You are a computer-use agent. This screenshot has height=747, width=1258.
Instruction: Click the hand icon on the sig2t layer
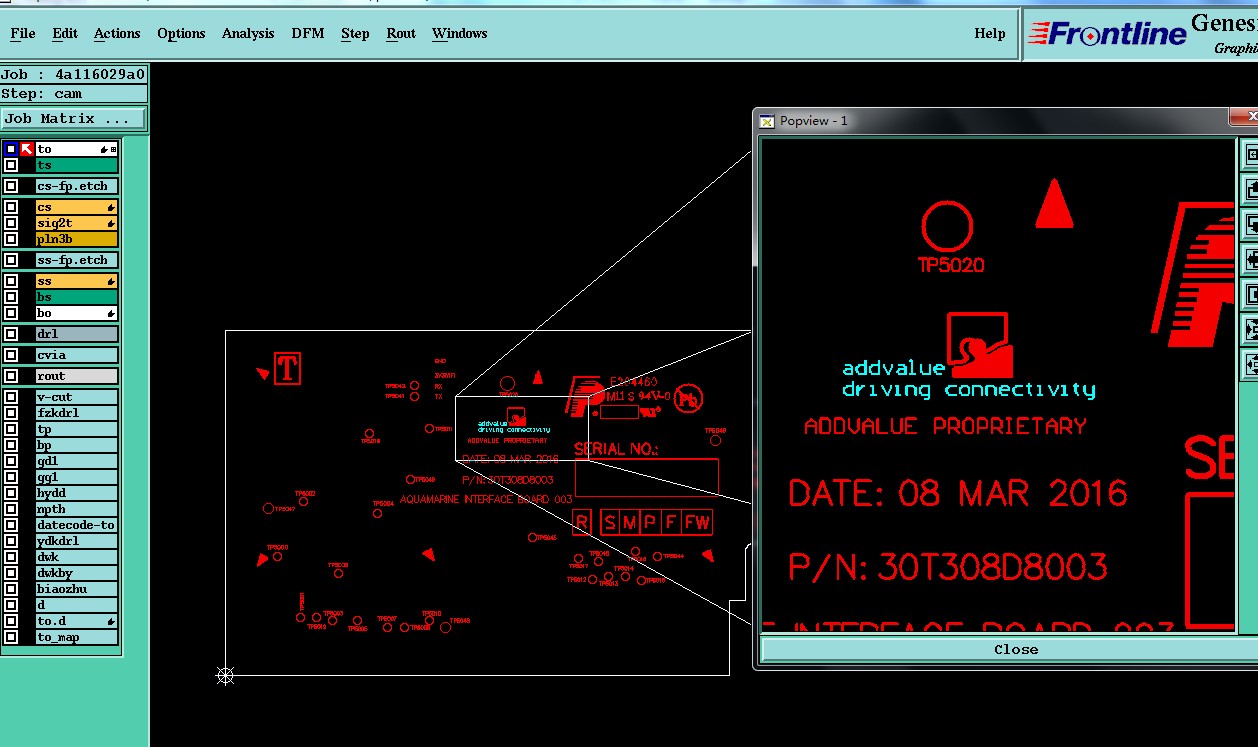click(112, 223)
